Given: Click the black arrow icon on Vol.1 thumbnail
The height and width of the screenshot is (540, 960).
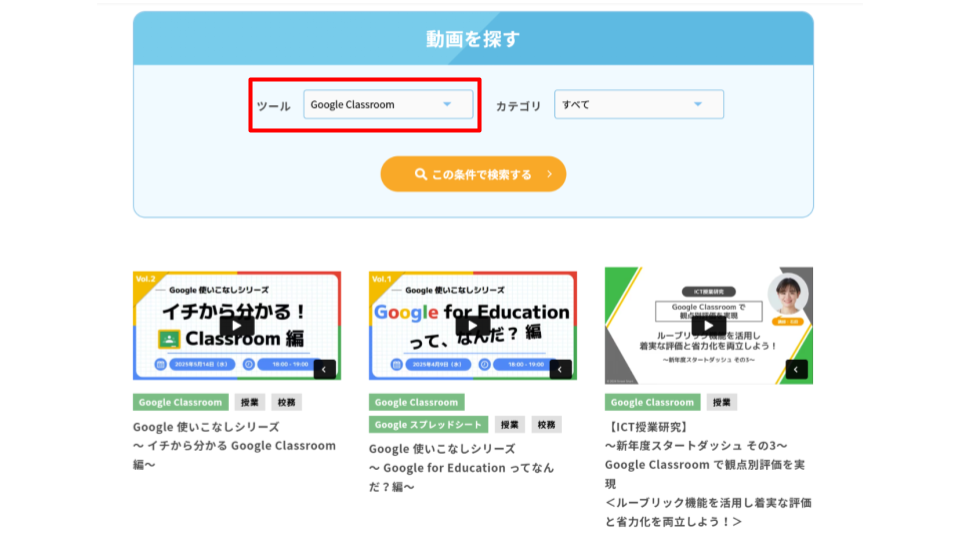Looking at the screenshot, I should tap(561, 370).
